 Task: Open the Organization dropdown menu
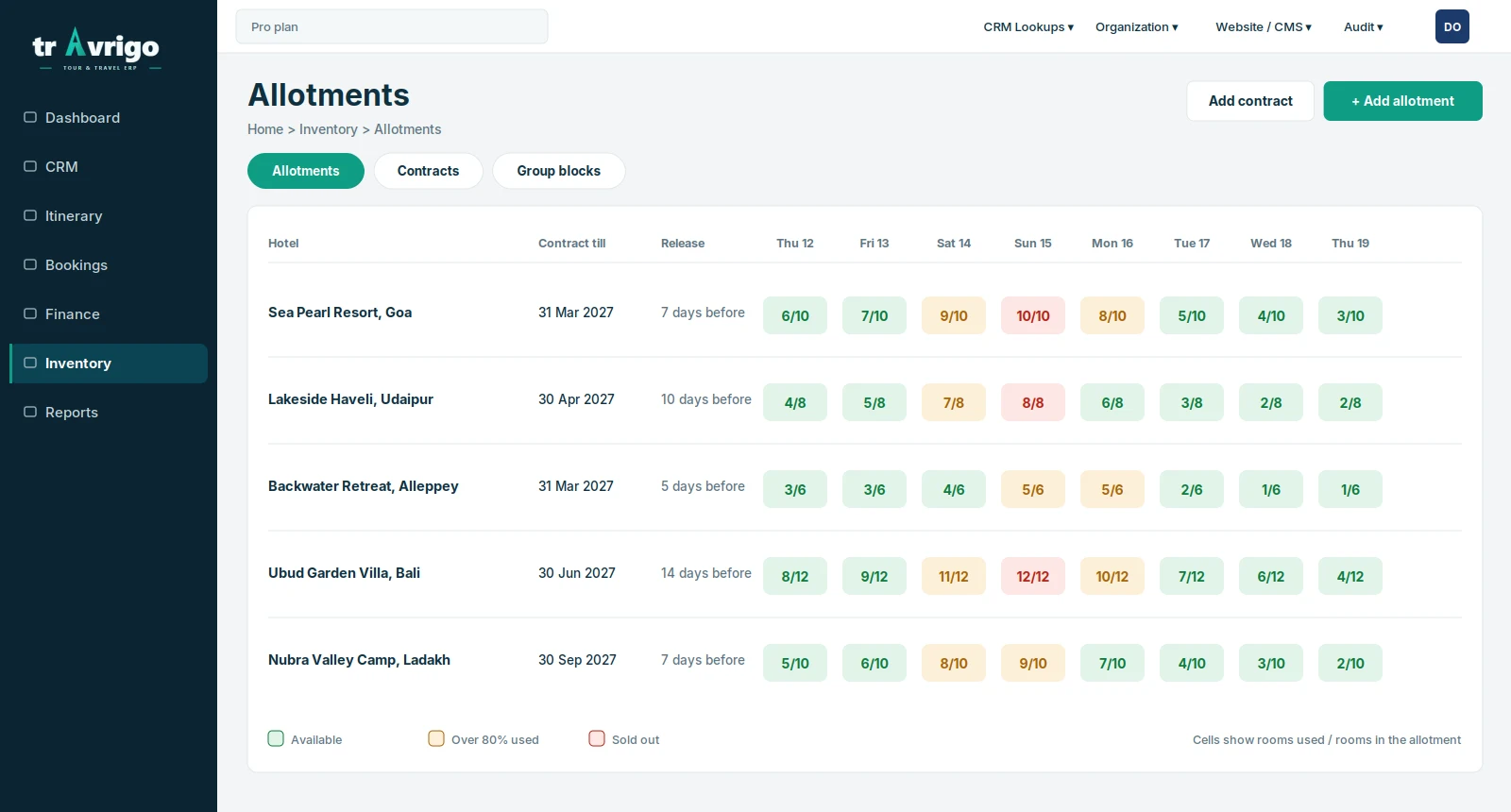(1137, 26)
